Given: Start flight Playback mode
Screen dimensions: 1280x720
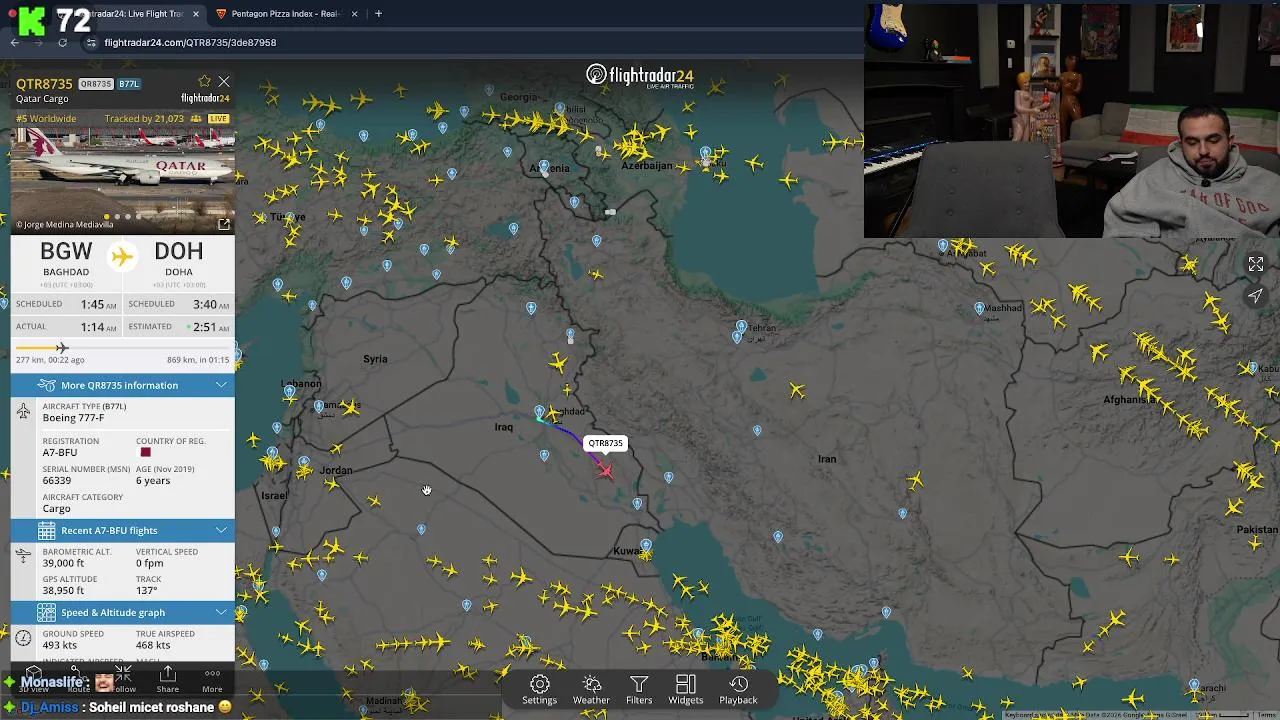Looking at the screenshot, I should 738,690.
